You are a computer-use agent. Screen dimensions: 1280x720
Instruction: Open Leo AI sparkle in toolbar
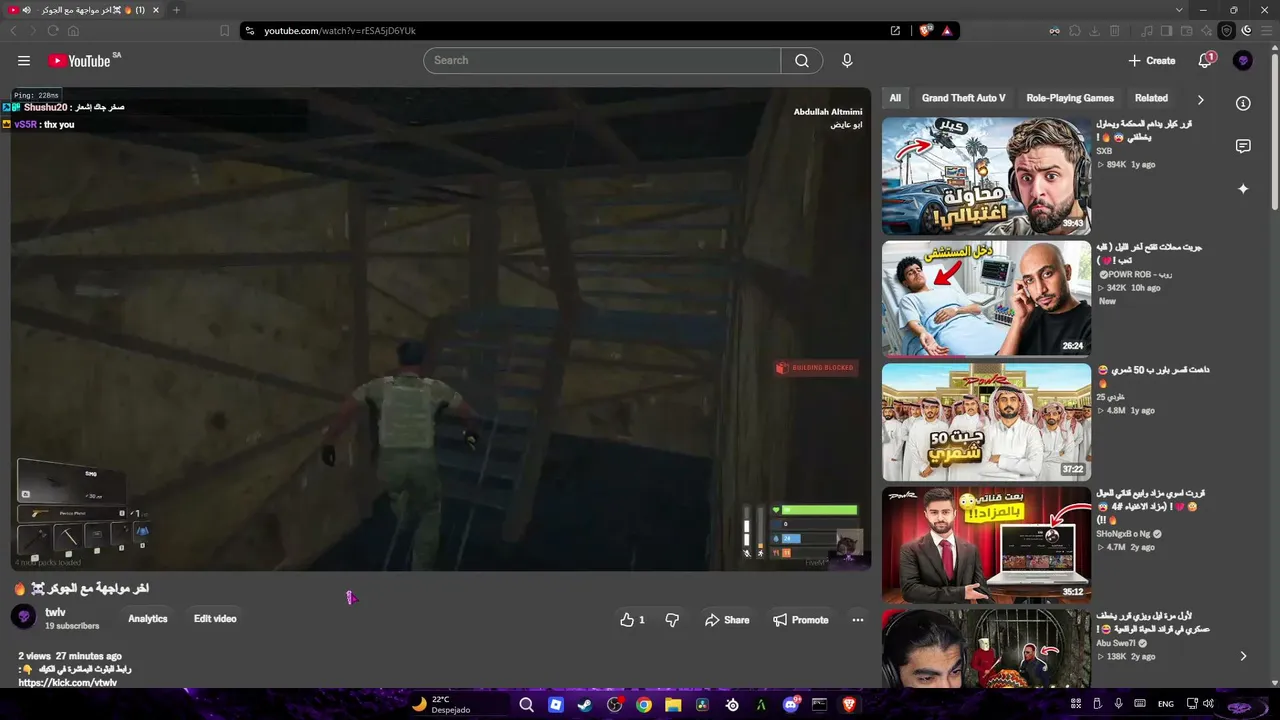point(1207,31)
